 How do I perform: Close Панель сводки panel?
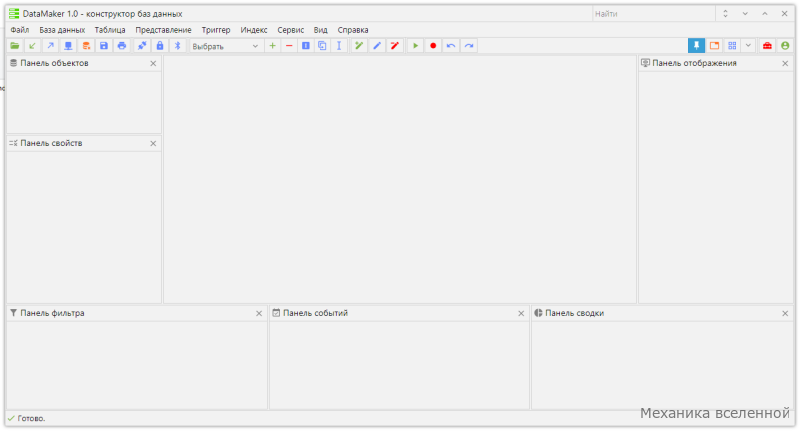coord(785,314)
